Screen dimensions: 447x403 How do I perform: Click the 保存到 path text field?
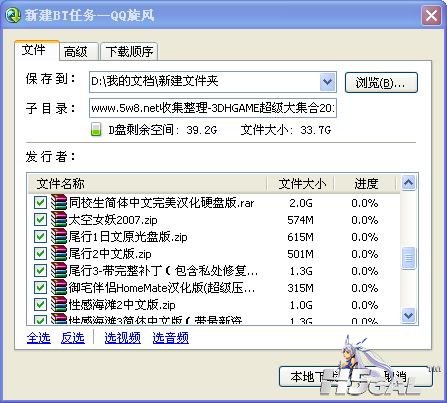[x=204, y=82]
